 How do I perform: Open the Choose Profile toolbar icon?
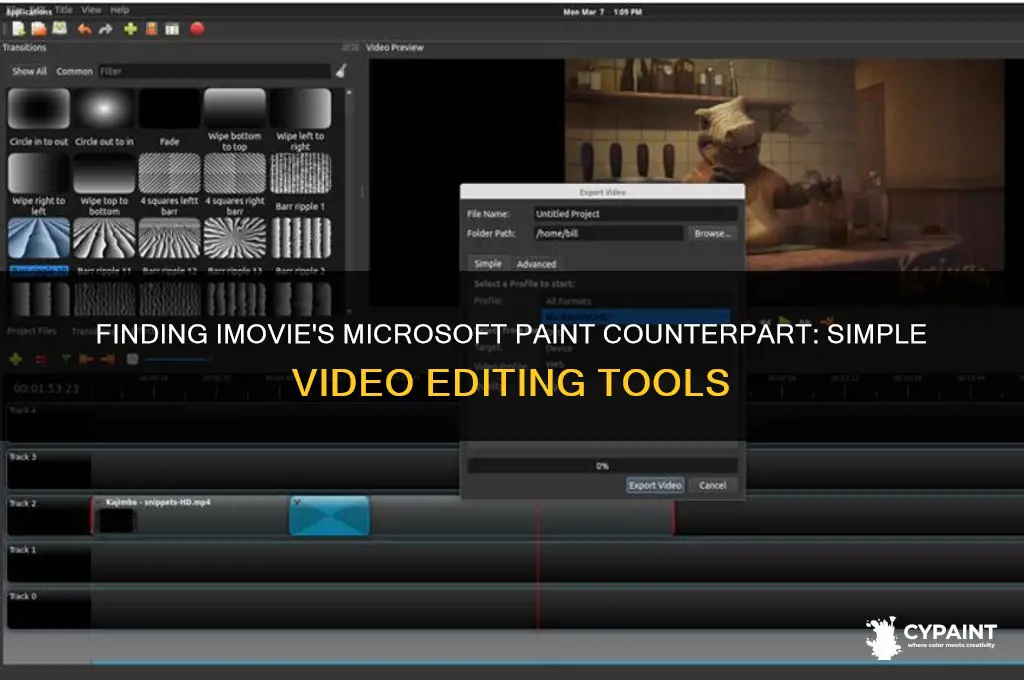click(x=152, y=29)
